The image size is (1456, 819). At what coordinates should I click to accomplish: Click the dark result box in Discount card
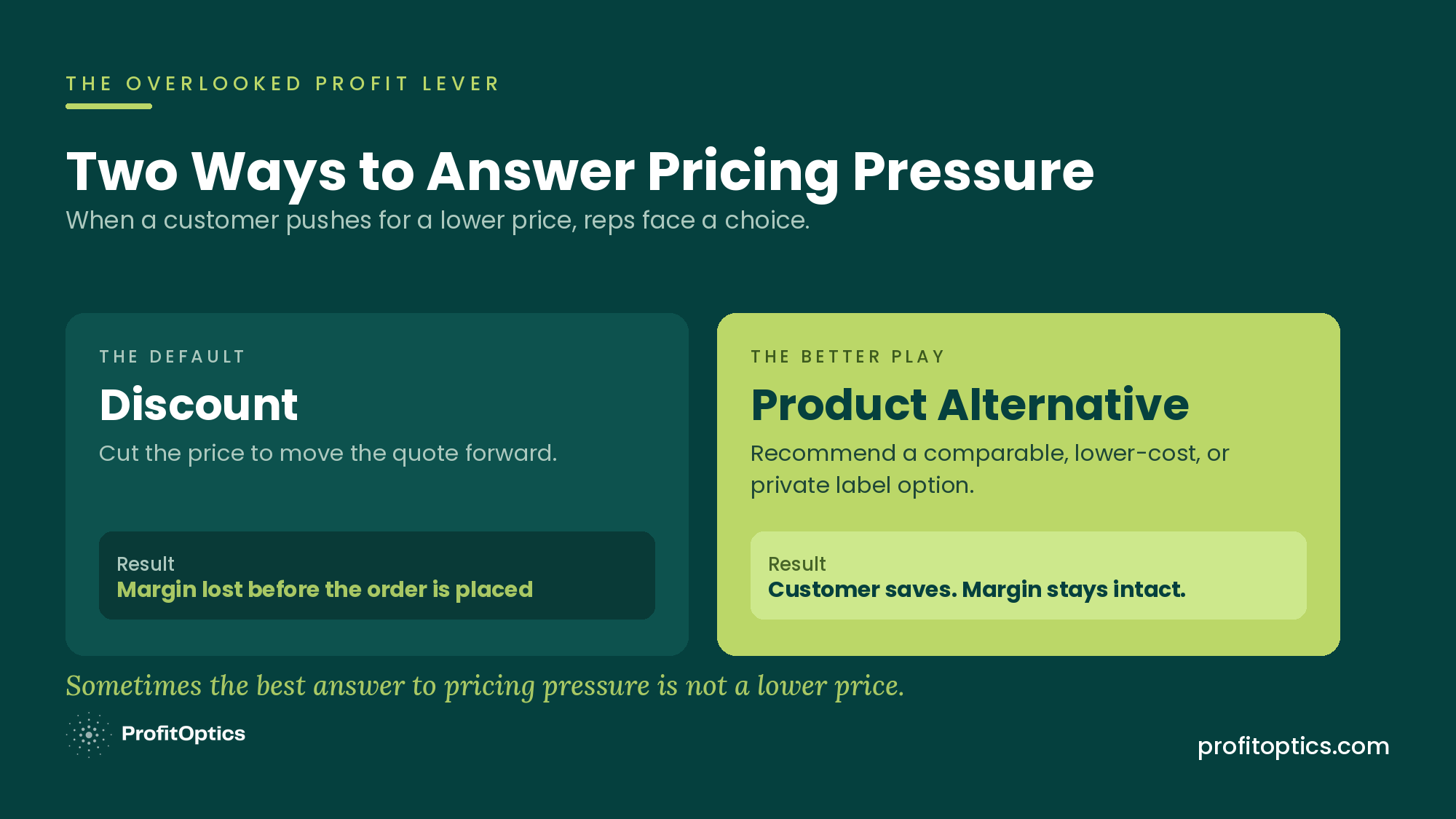377,576
